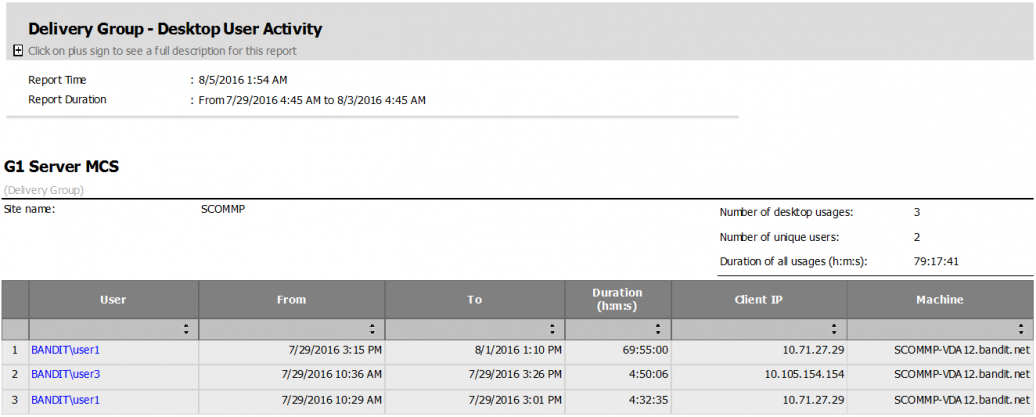Sort by the From column arrows
The width and height of the screenshot is (1036, 417).
pos(372,329)
